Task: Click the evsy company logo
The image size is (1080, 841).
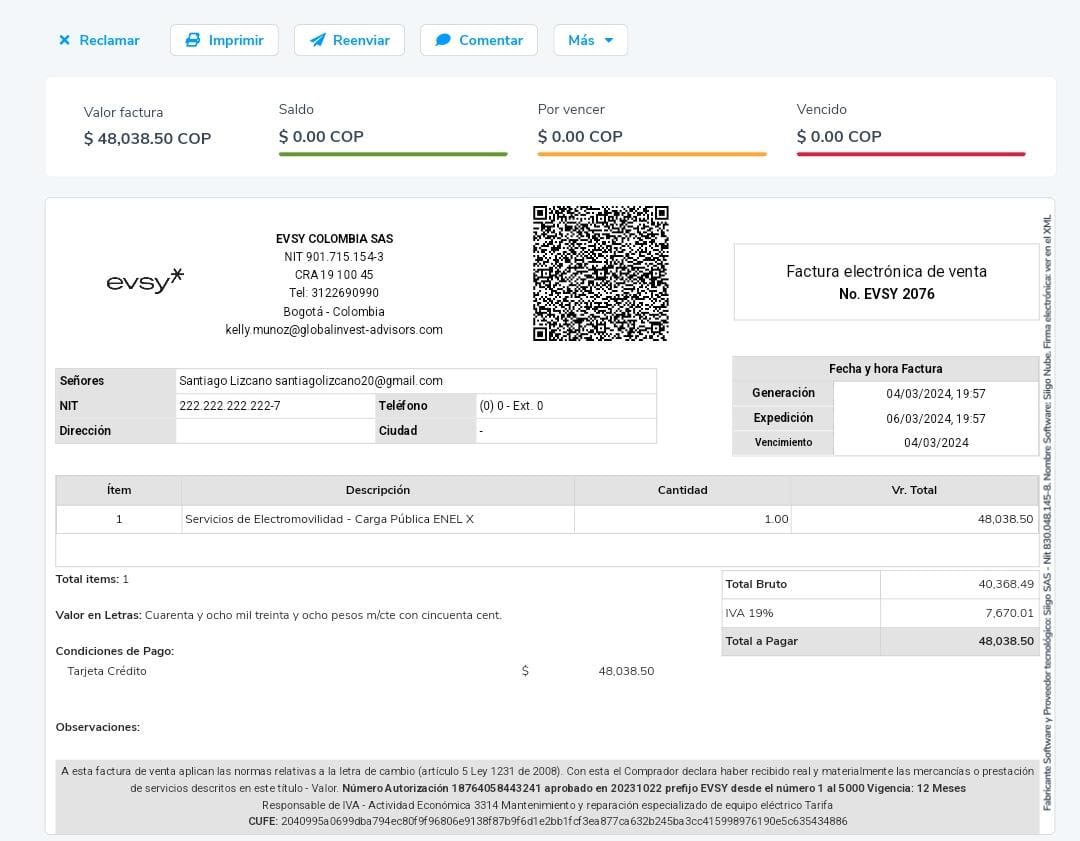Action: coord(145,281)
